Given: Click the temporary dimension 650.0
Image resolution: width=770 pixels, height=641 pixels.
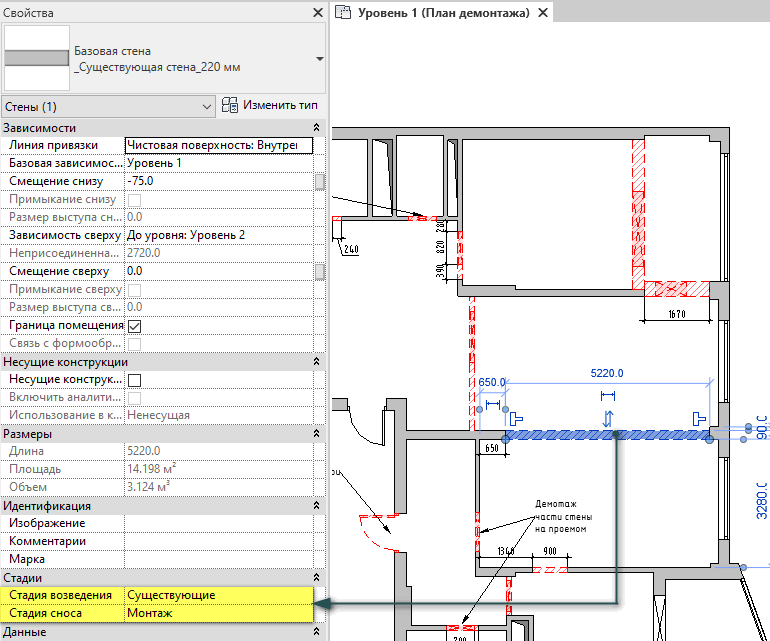Looking at the screenshot, I should coord(492,382).
